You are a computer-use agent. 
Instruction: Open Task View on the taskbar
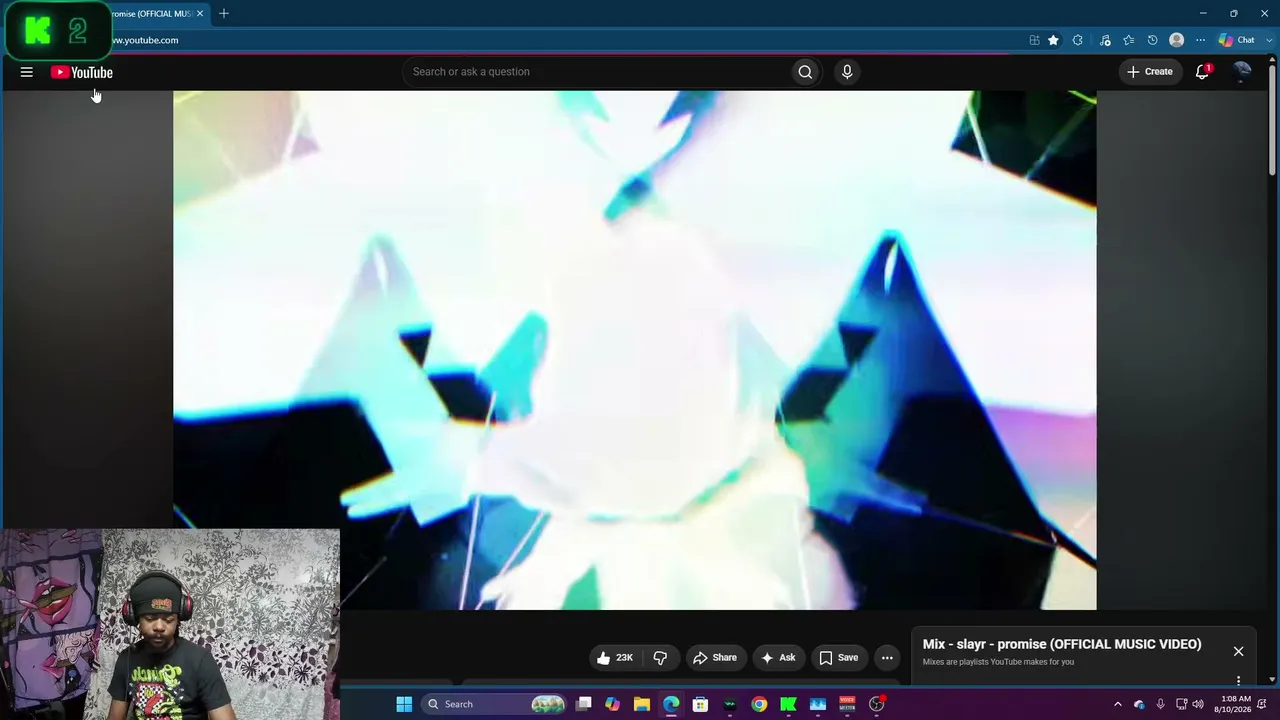point(584,704)
